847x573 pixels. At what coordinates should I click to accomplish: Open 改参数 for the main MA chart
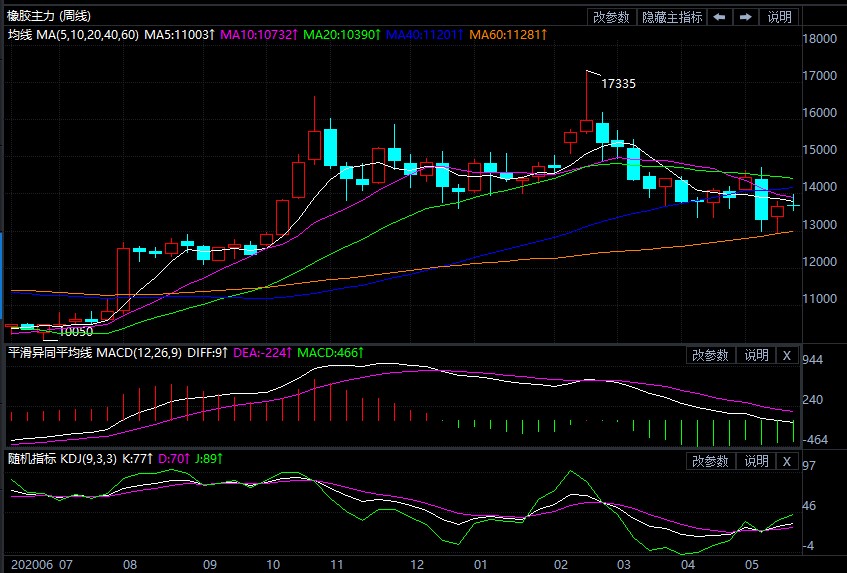tap(611, 17)
